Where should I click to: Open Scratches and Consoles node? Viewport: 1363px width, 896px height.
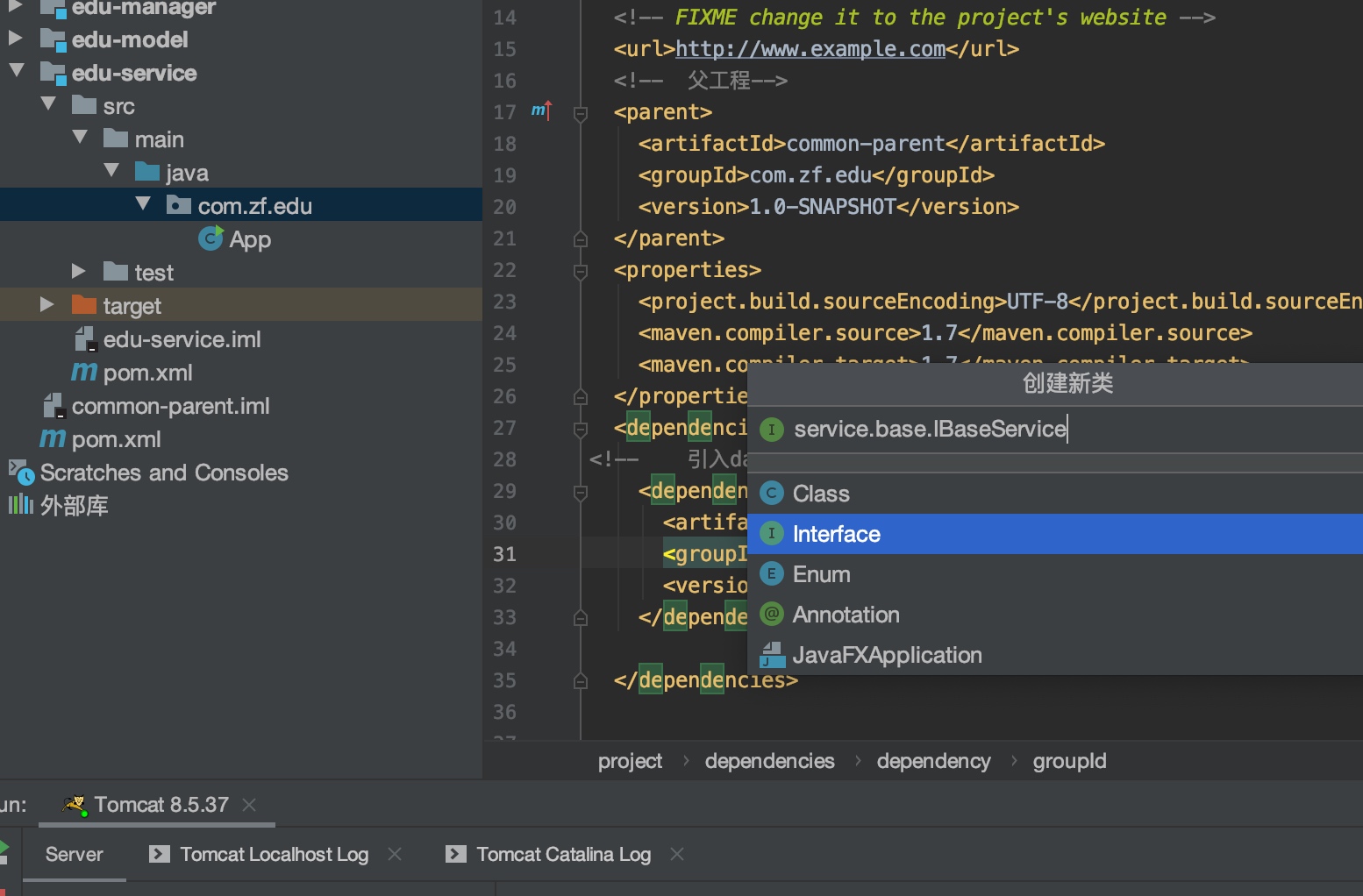[163, 473]
